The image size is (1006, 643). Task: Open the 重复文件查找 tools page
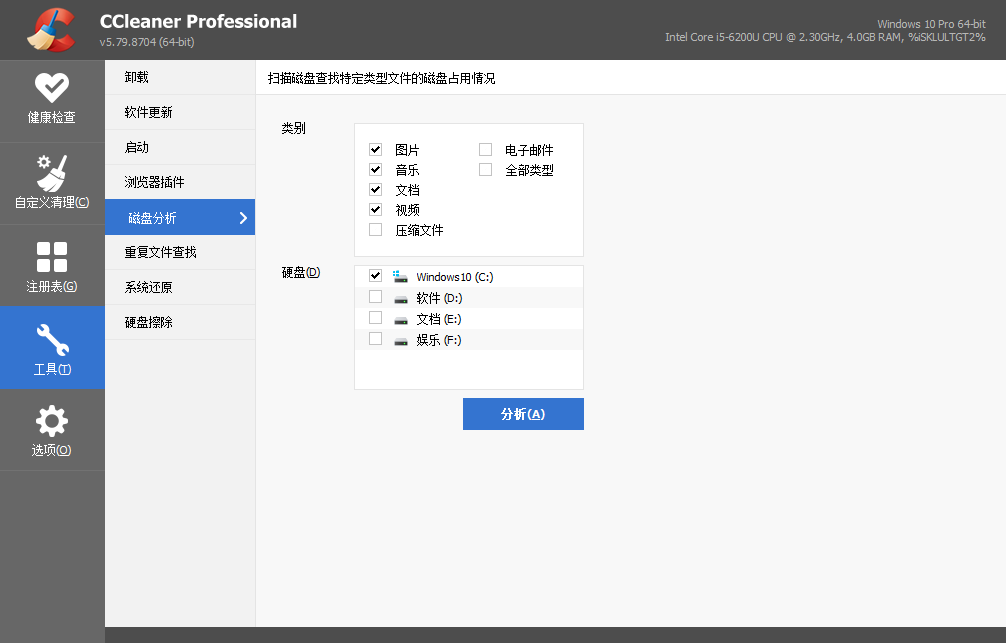pos(180,252)
